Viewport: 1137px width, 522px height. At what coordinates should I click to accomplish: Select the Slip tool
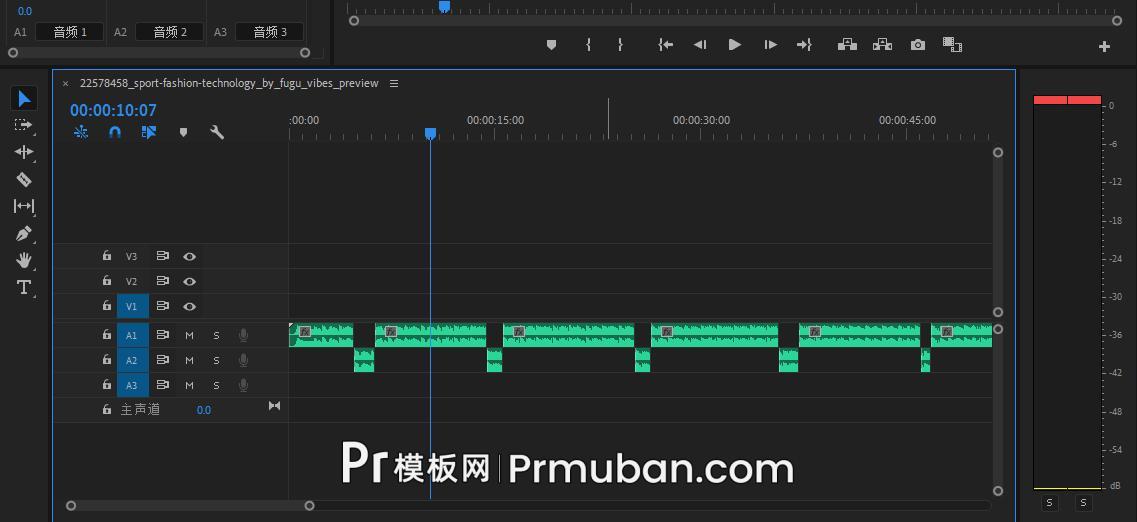click(x=24, y=206)
